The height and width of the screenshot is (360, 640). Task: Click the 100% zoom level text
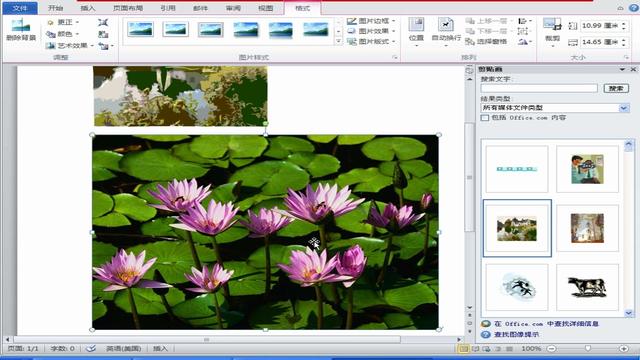click(531, 349)
